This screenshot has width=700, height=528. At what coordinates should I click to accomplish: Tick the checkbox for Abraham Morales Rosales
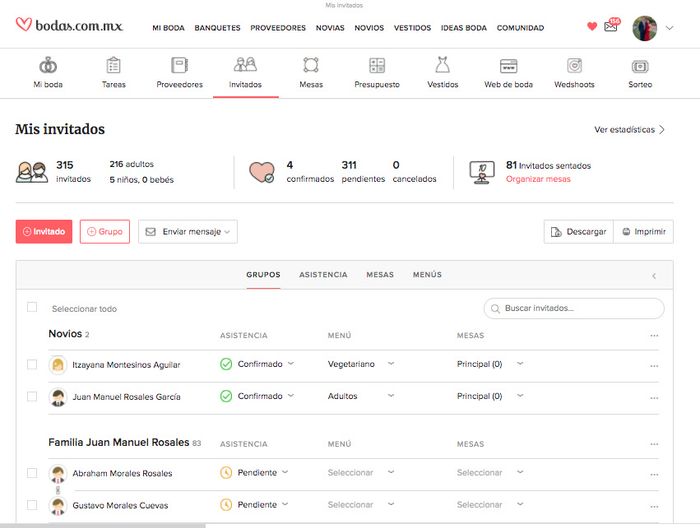point(32,473)
